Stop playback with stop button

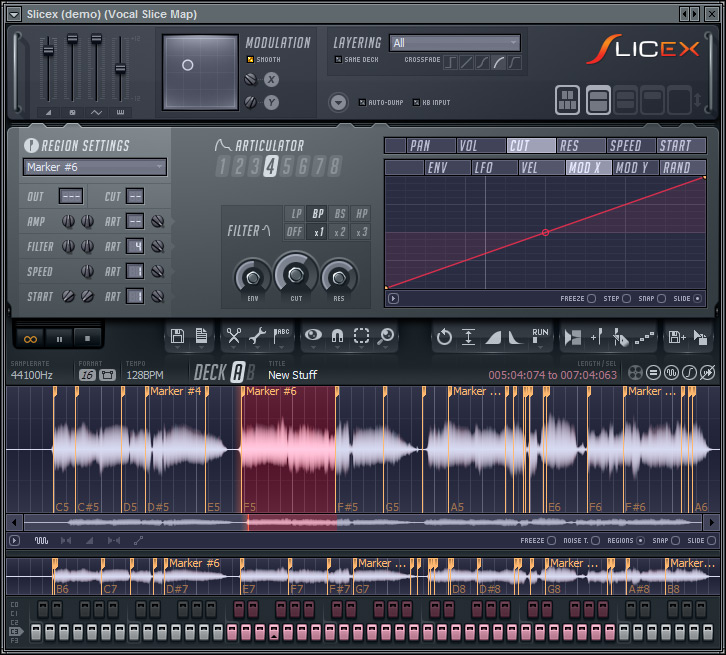pyautogui.click(x=88, y=339)
